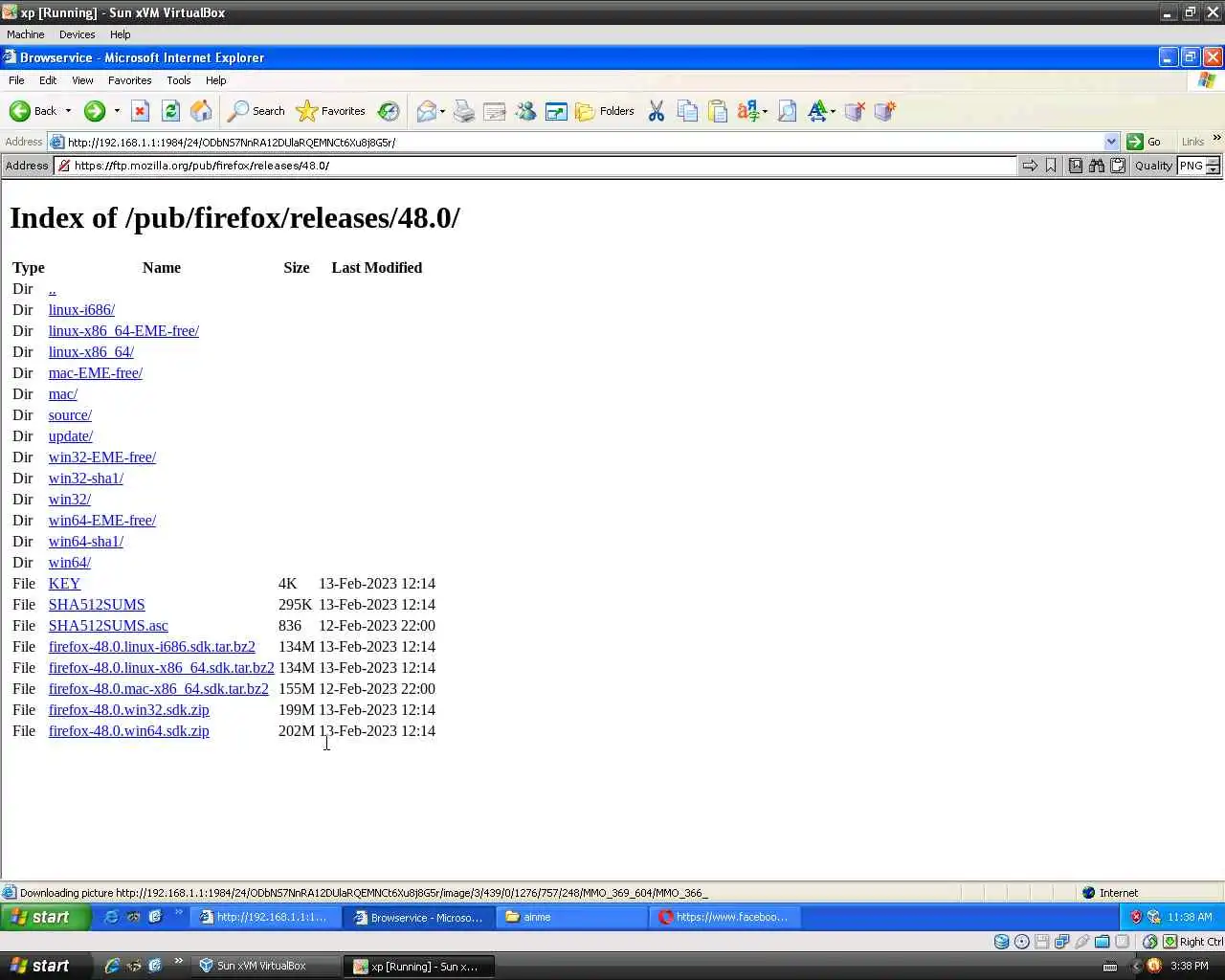1225x980 pixels.
Task: Print the page with the printer icon
Action: pyautogui.click(x=464, y=111)
